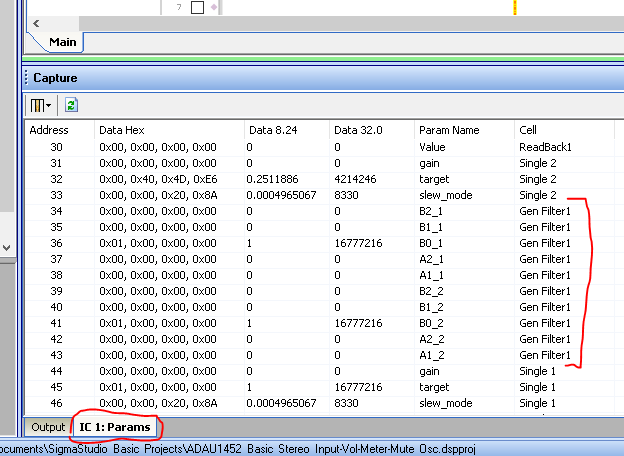
Task: Click 16777216 value in address 36 row
Action: 358,243
